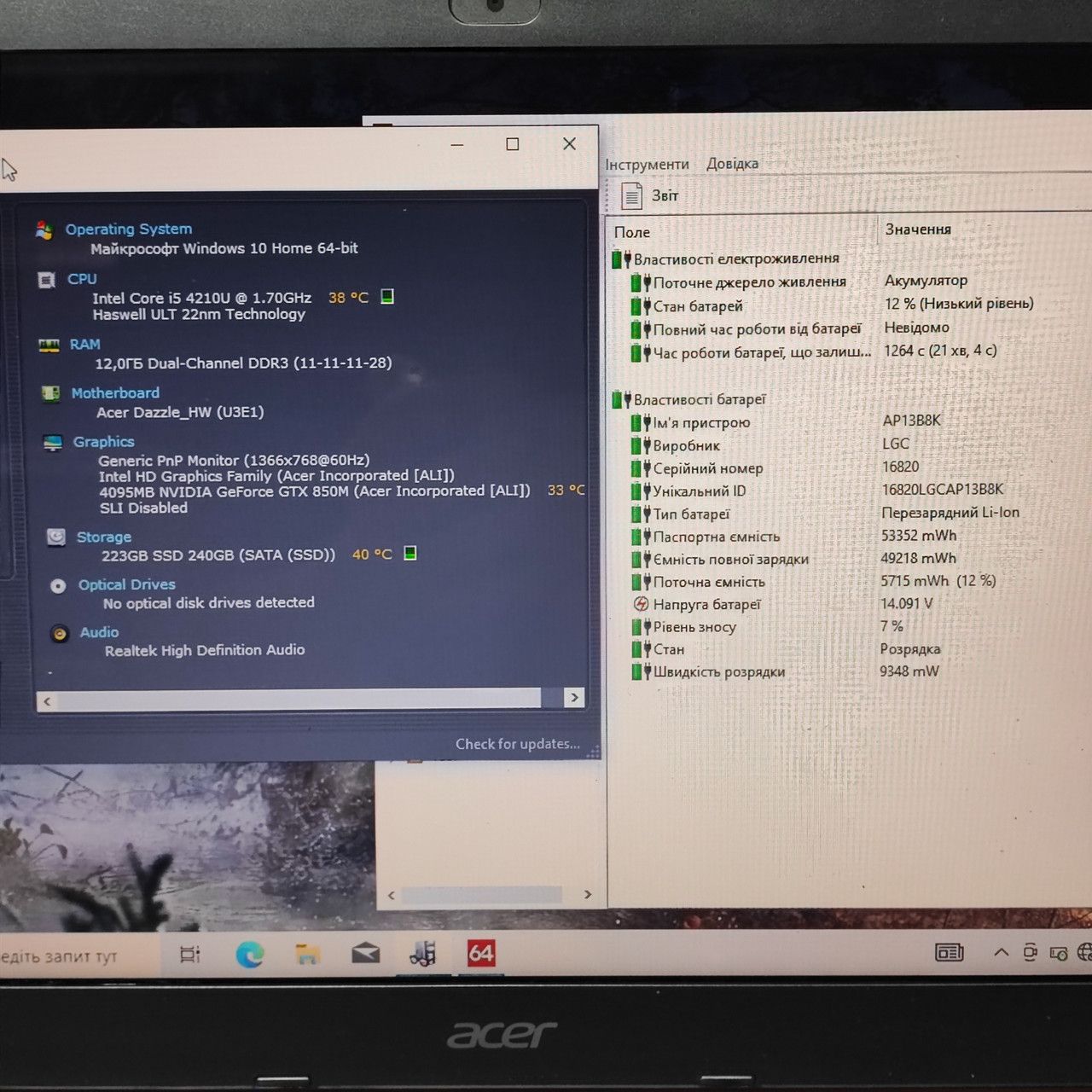Click the Windows taskbar search box
The width and height of the screenshot is (1092, 1092).
(78, 955)
